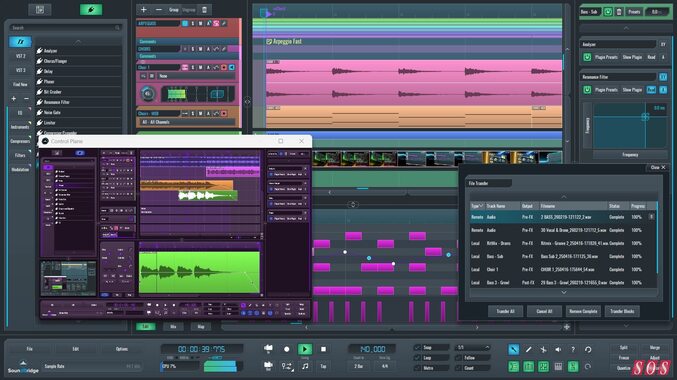The width and height of the screenshot is (677, 380).
Task: Stop playback with the stop button
Action: 323,349
